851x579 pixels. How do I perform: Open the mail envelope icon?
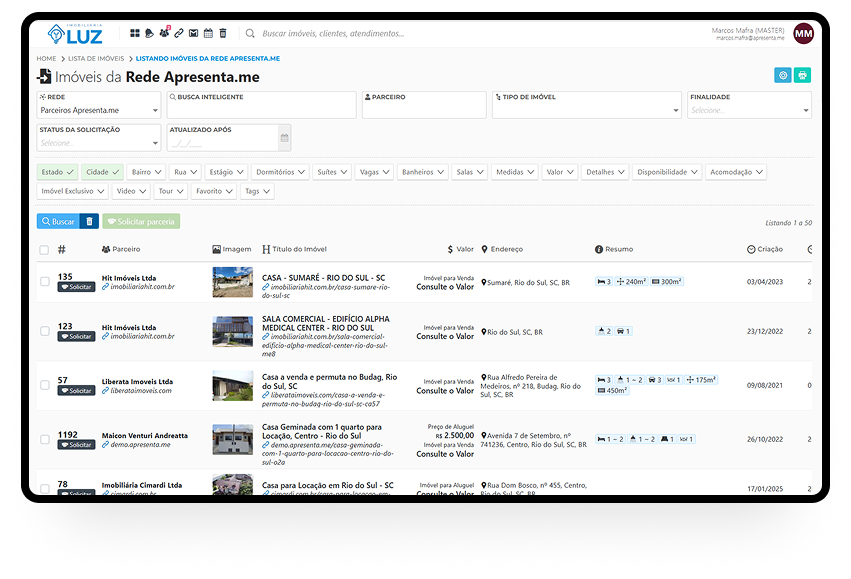point(193,33)
